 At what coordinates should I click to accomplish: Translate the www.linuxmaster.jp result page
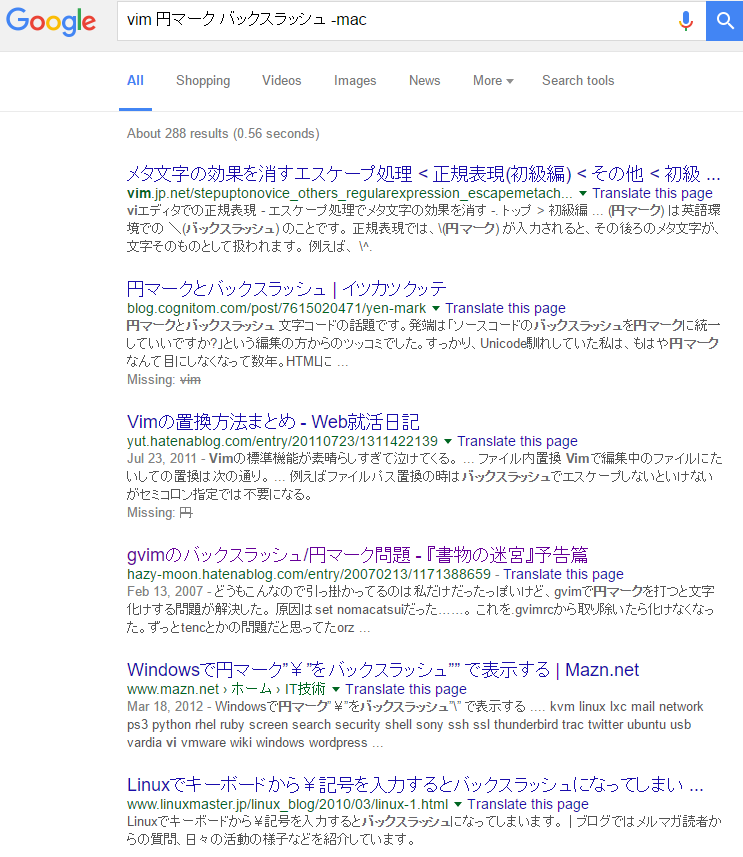coord(528,805)
